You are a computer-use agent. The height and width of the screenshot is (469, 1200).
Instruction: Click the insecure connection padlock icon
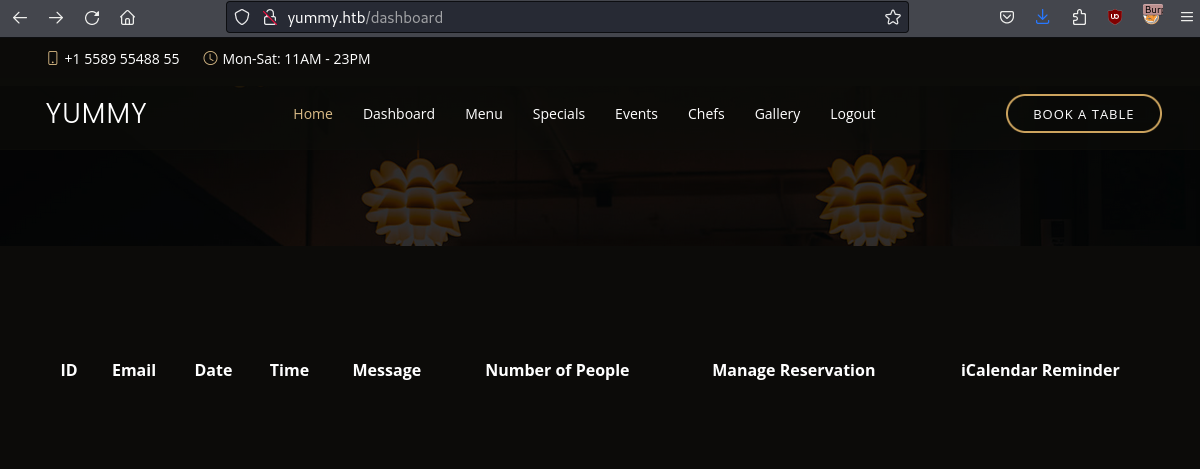(268, 17)
